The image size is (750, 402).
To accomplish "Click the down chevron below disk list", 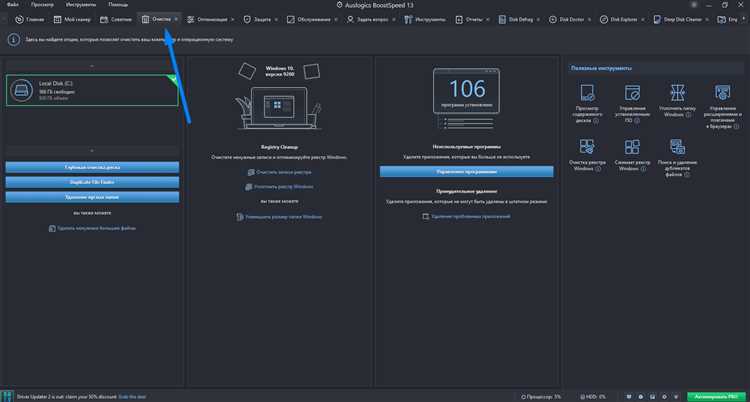I will pos(92,151).
